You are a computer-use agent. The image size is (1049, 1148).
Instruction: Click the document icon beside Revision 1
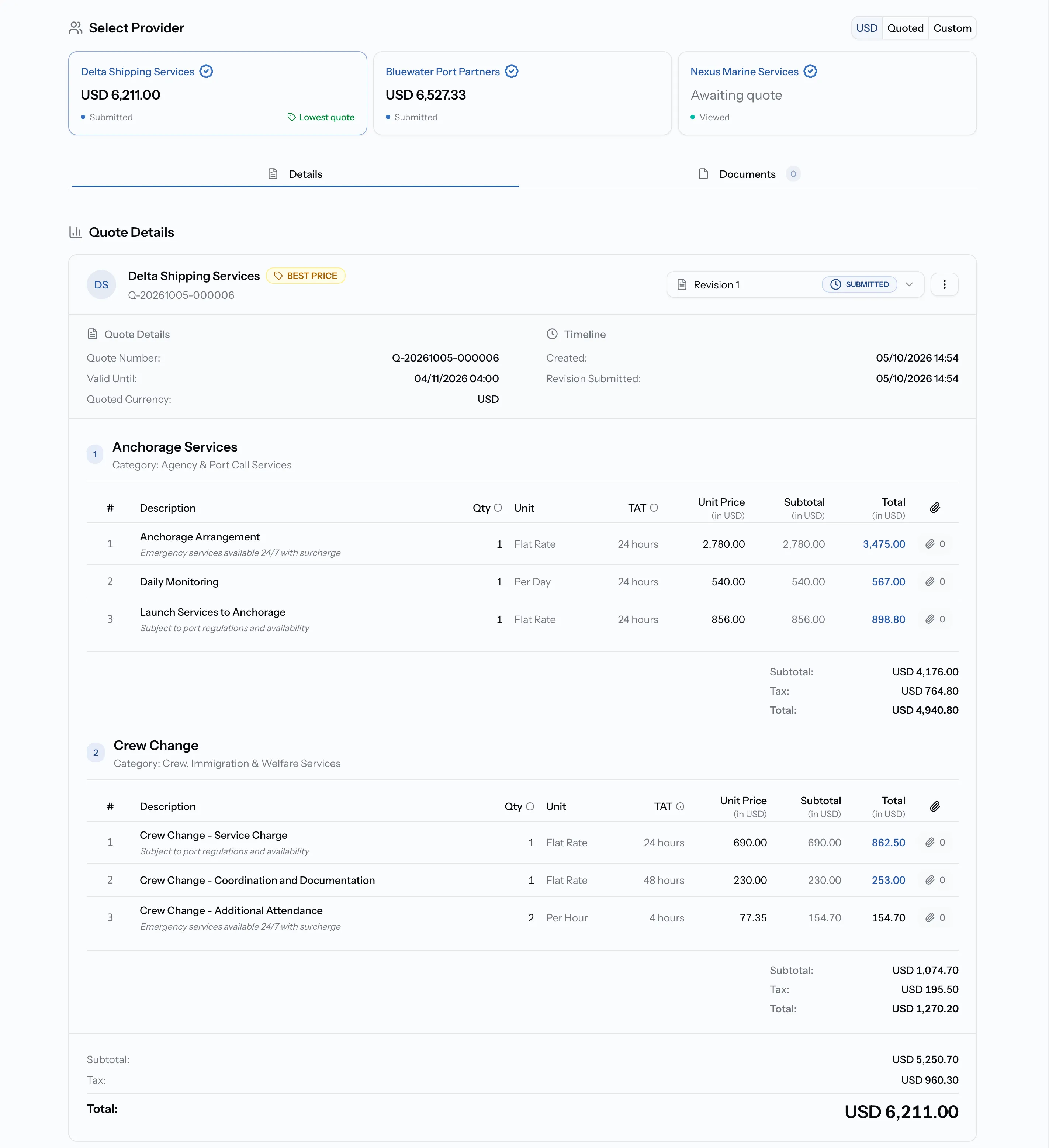[682, 284]
